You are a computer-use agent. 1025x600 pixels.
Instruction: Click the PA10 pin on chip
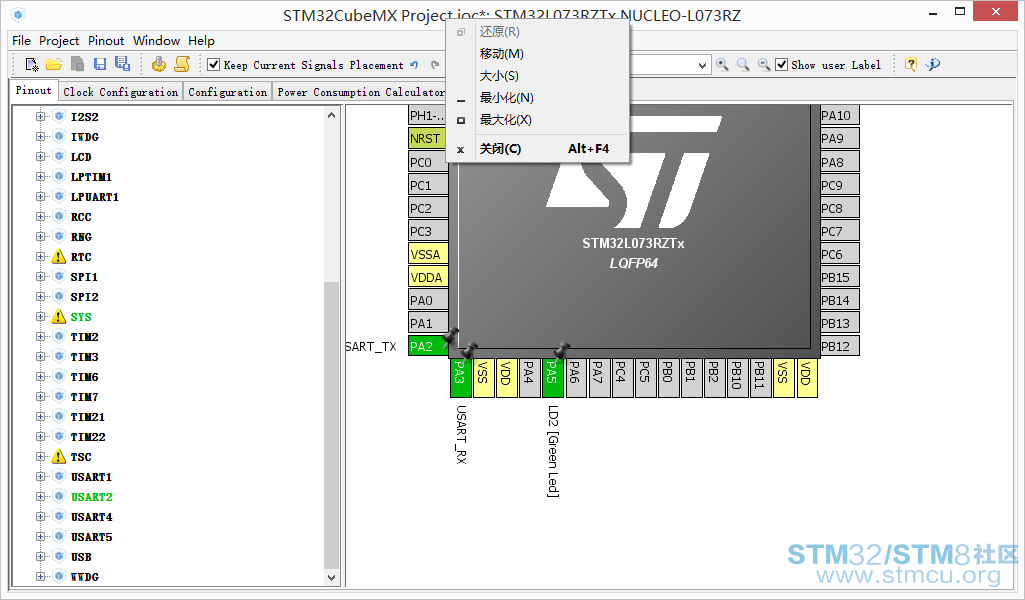839,116
